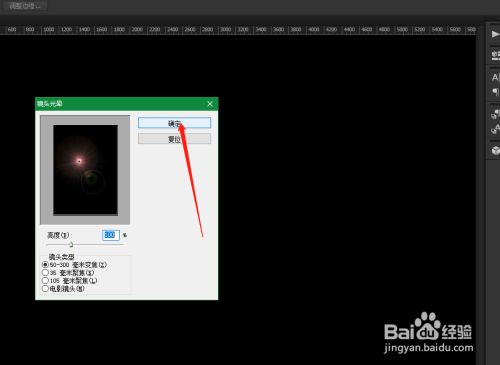The image size is (500, 365).
Task: Open the 3D panel cube icon
Action: (x=495, y=150)
